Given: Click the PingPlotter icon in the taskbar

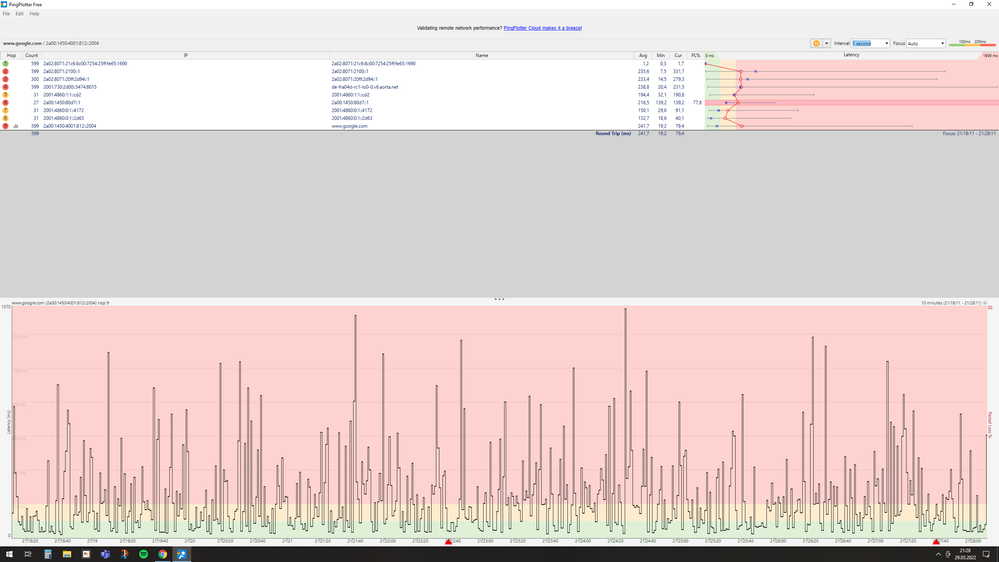Looking at the screenshot, I should pos(182,554).
